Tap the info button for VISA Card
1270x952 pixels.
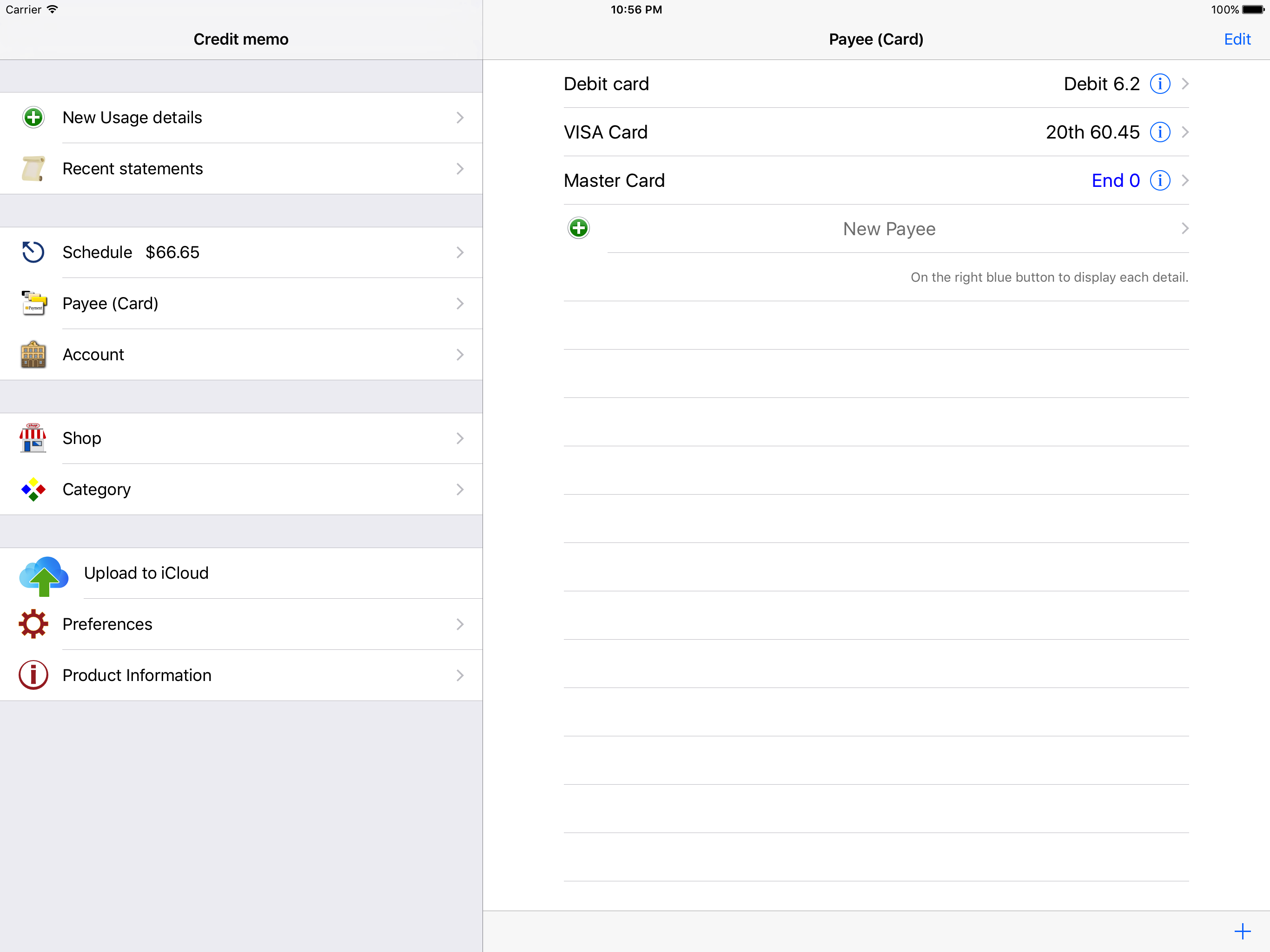(x=1160, y=132)
